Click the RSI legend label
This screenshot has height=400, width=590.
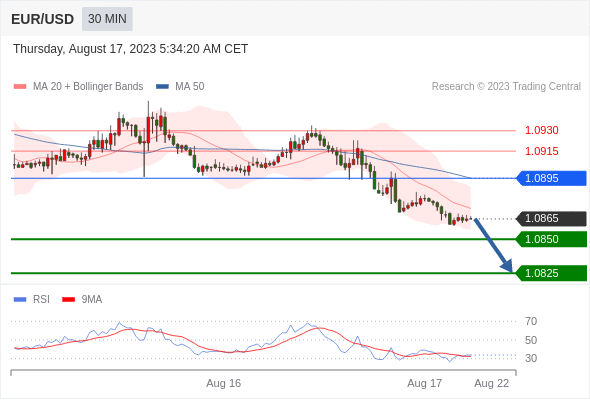point(41,300)
